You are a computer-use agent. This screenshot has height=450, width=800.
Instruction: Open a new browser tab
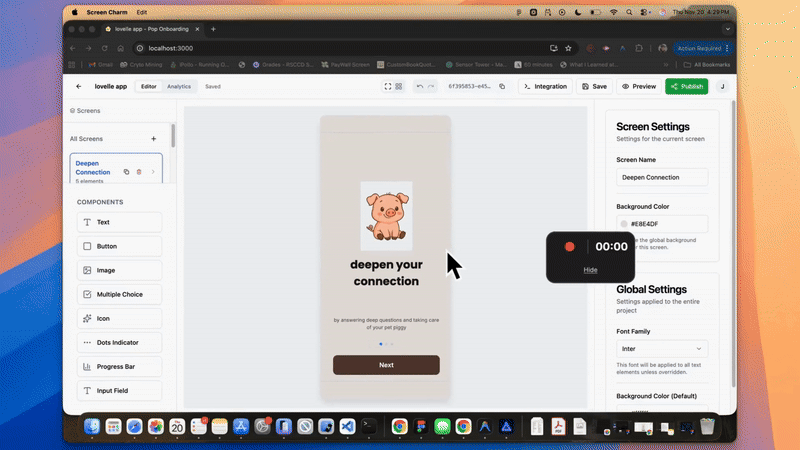click(213, 29)
